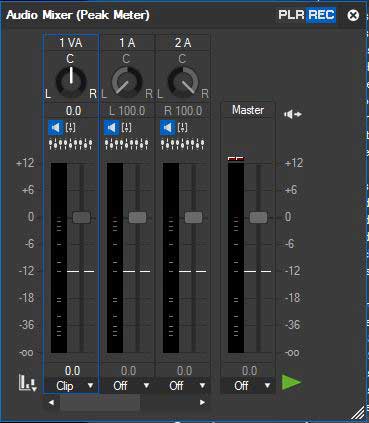369x423 pixels.
Task: Click the 1 VA peak level meter
Action: (59, 258)
